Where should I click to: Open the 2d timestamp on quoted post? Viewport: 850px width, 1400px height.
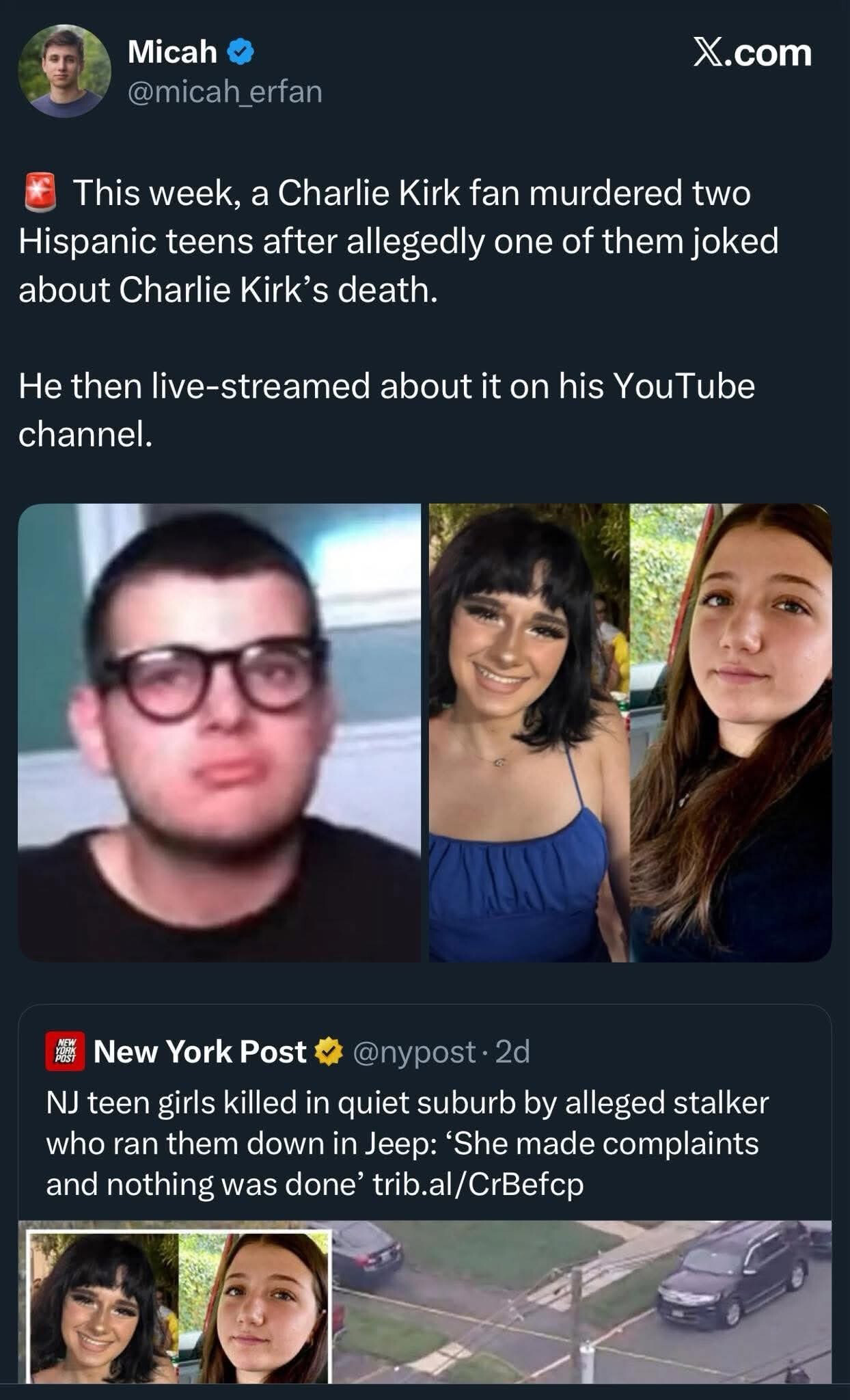click(x=512, y=1052)
